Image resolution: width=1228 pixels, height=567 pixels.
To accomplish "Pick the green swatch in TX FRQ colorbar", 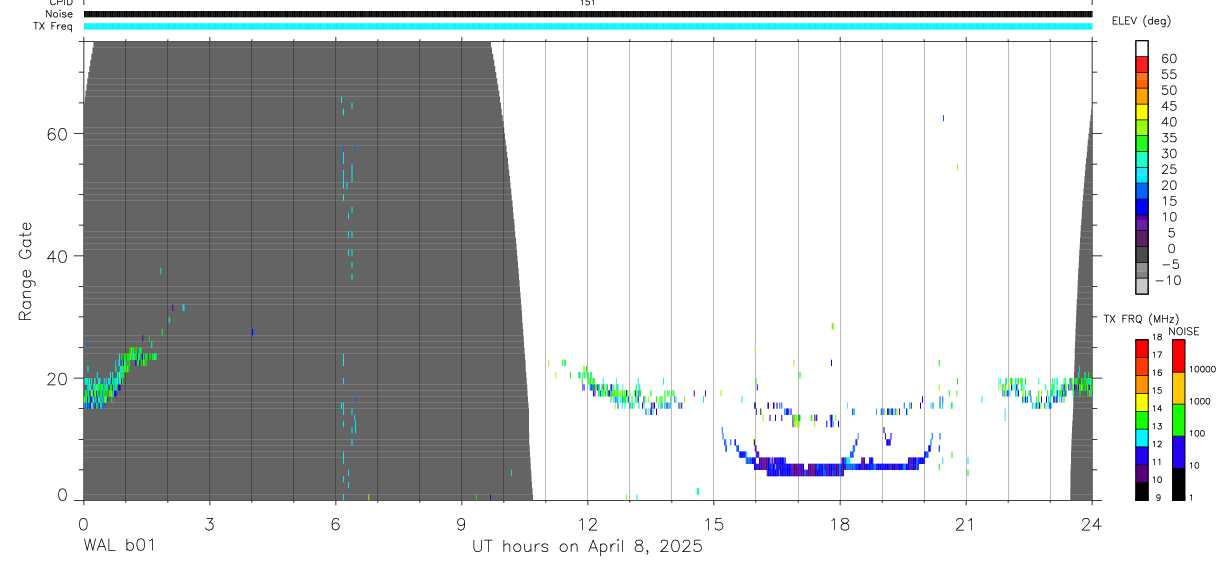I will coord(1142,418).
